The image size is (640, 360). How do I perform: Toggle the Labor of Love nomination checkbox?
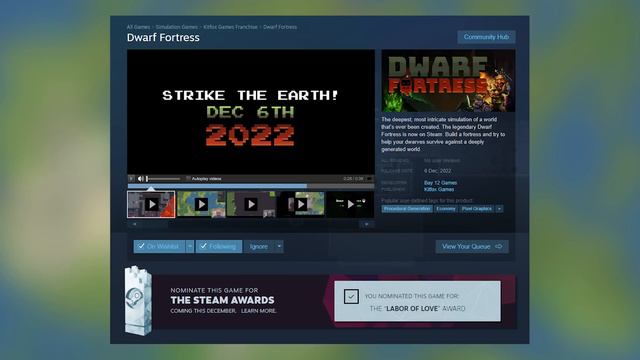pos(351,296)
